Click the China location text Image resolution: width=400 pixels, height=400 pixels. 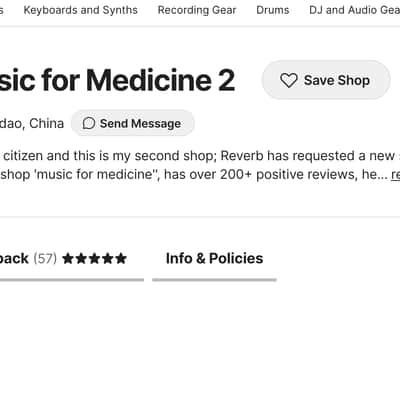[46, 124]
